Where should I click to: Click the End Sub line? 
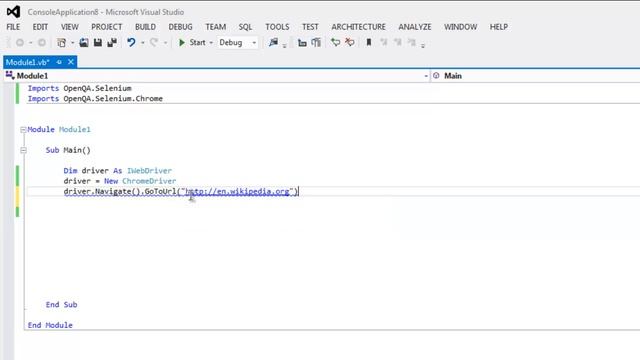[61, 304]
